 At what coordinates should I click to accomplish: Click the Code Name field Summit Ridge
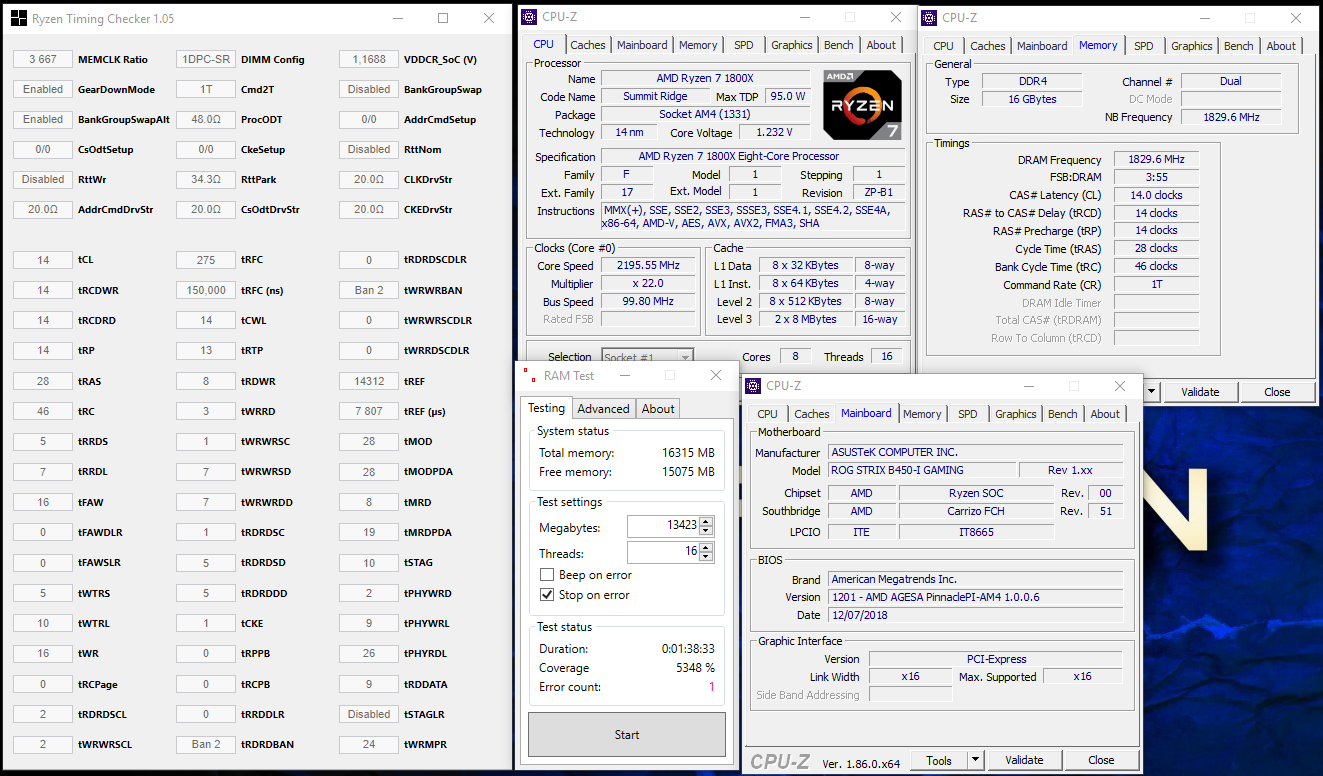click(x=655, y=97)
